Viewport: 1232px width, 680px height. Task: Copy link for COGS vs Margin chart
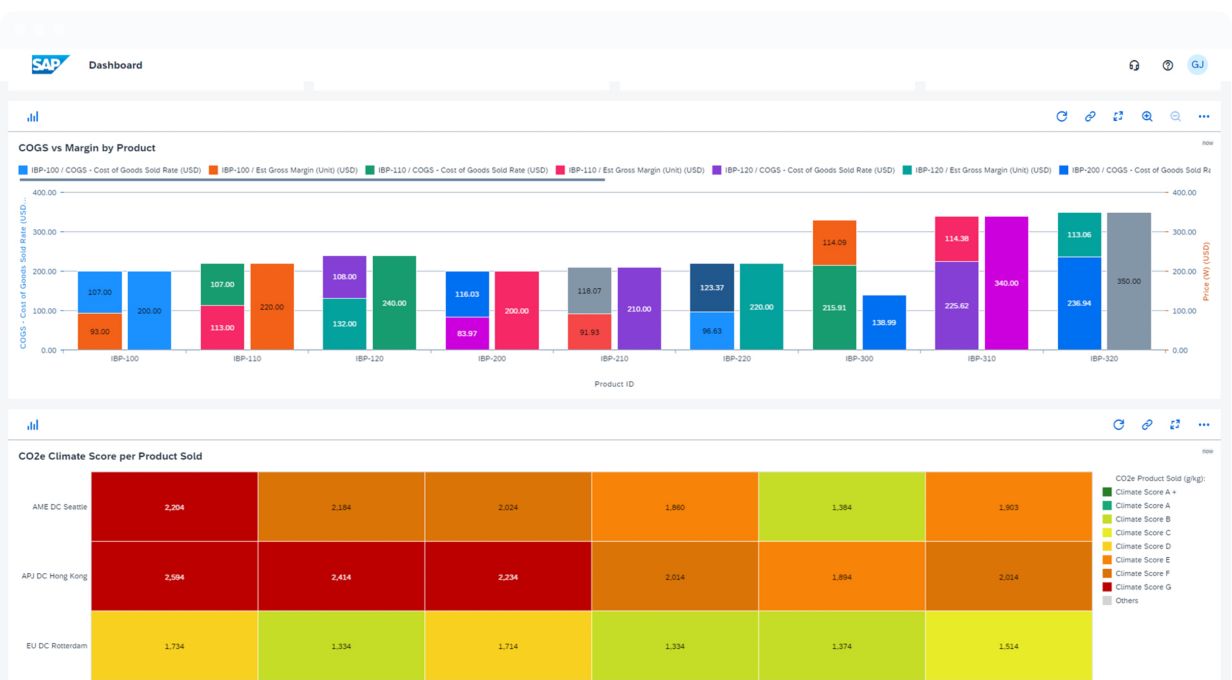[x=1090, y=117]
